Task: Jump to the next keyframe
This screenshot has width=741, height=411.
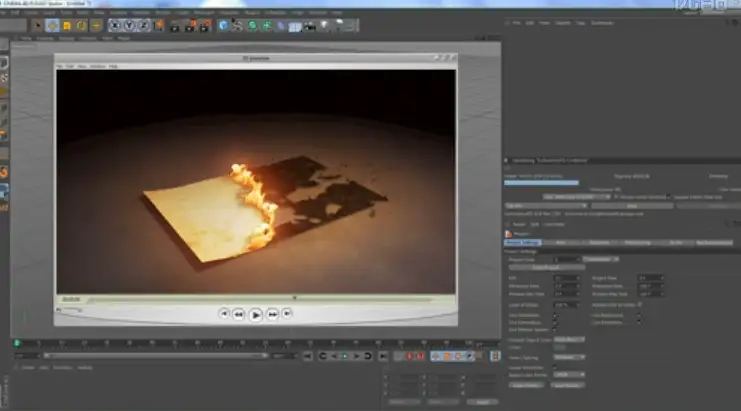Action: click(368, 356)
